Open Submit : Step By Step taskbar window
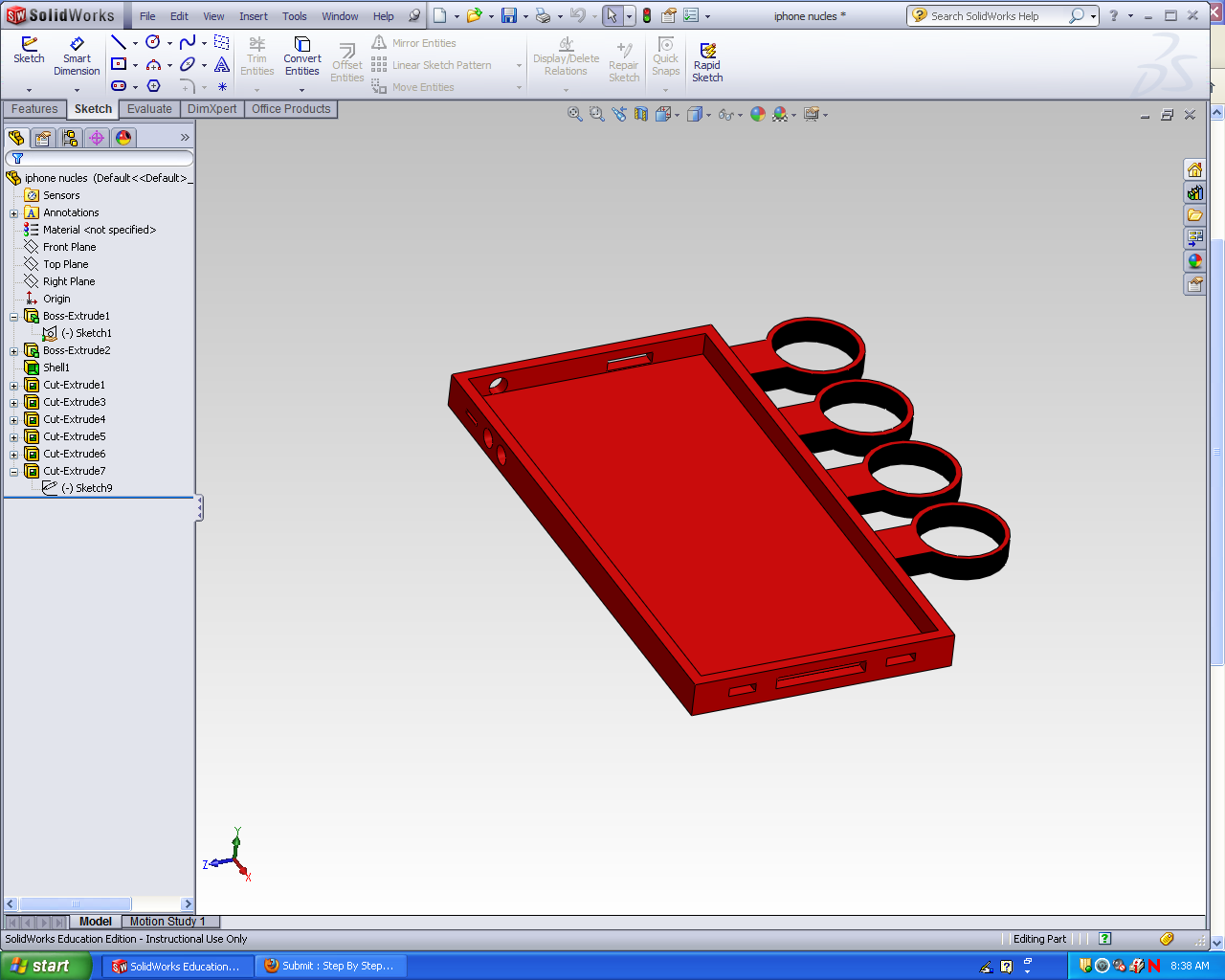Viewport: 1225px width, 980px height. click(330, 966)
